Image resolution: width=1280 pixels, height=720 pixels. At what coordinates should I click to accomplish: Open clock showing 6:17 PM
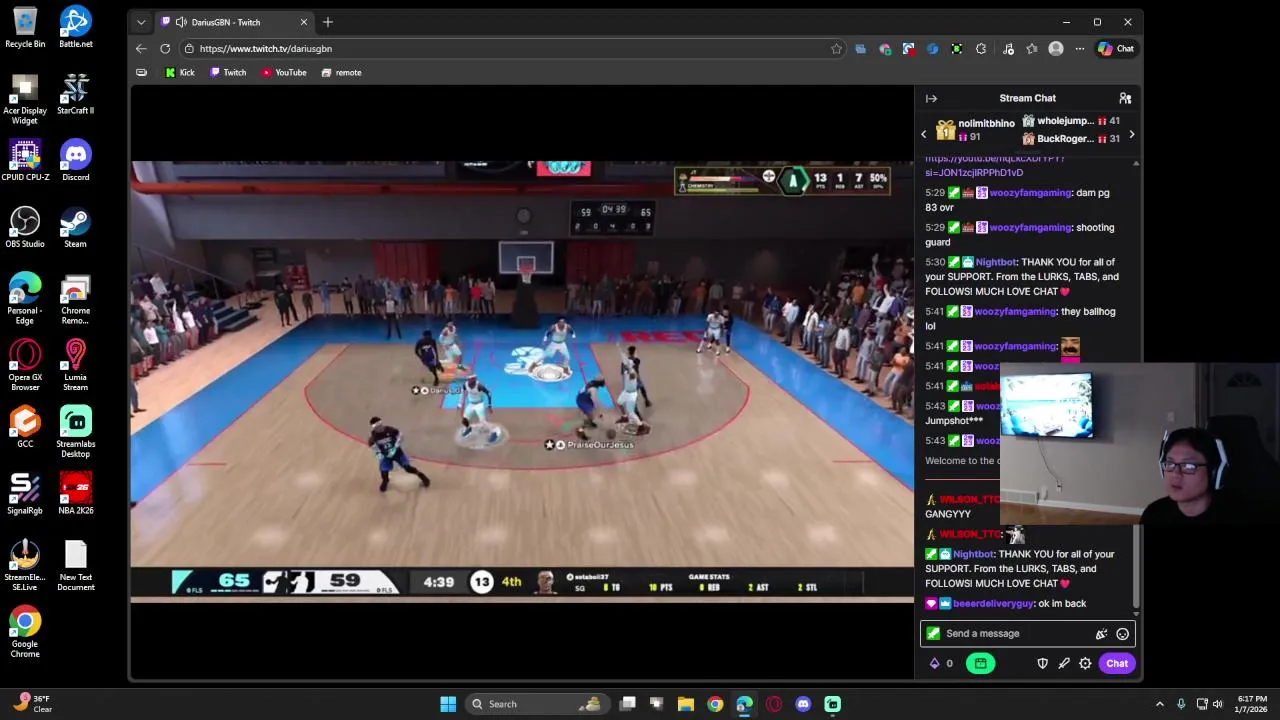[1252, 704]
